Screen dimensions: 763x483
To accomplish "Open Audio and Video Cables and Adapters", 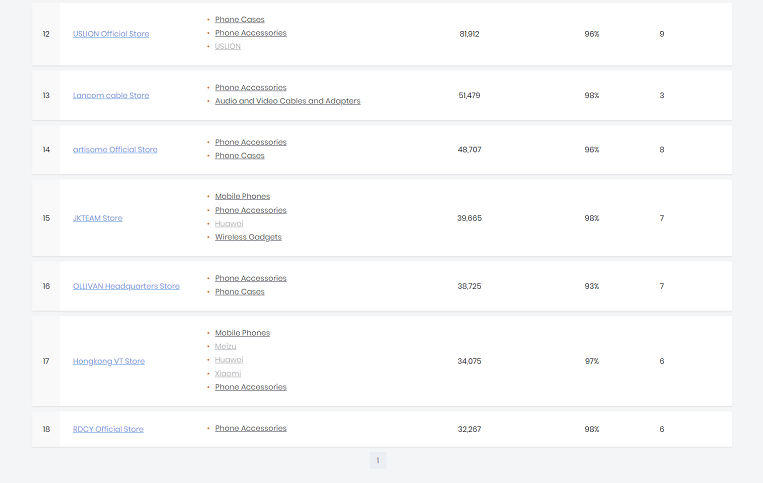I will tap(288, 101).
